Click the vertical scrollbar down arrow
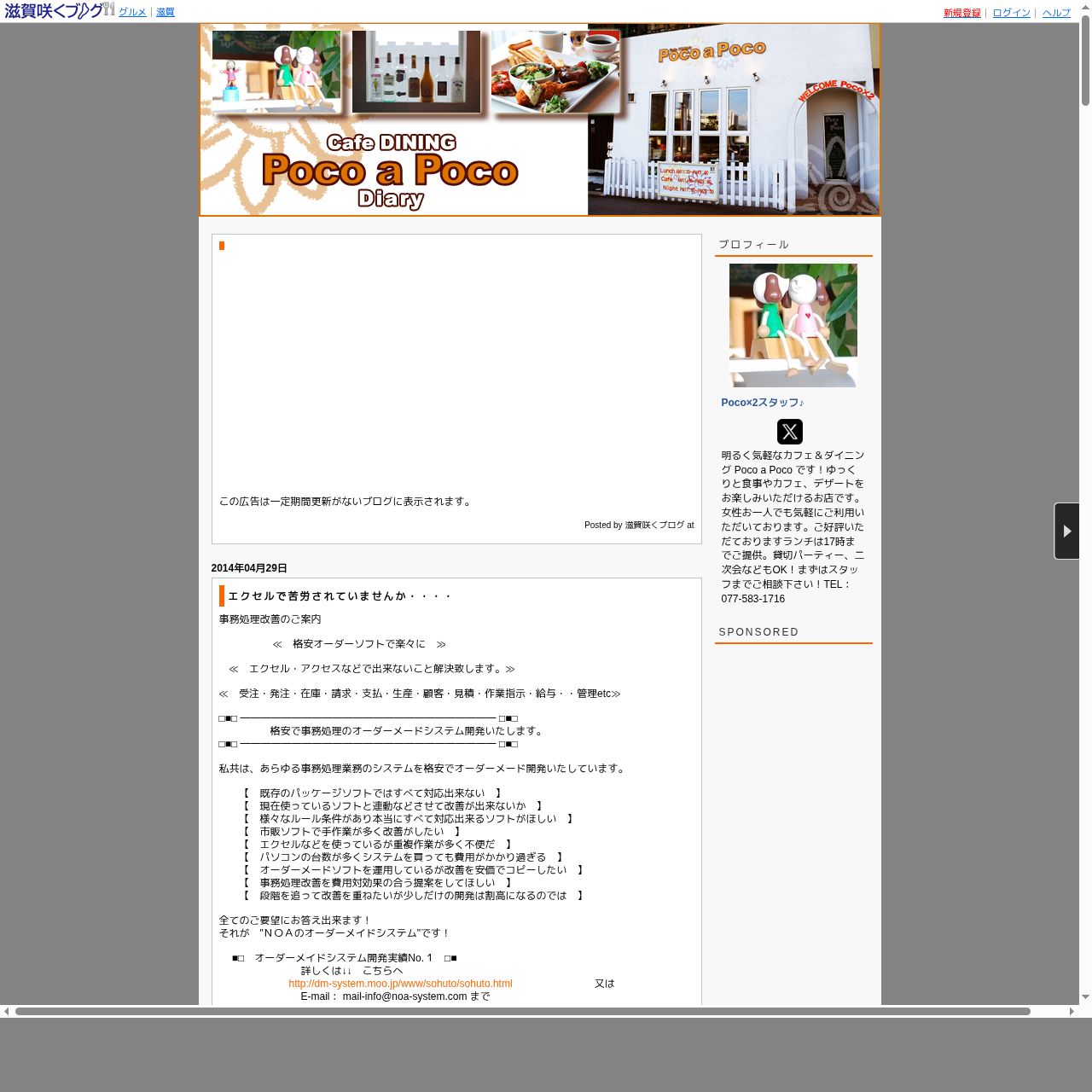This screenshot has width=1092, height=1092. (x=1085, y=996)
